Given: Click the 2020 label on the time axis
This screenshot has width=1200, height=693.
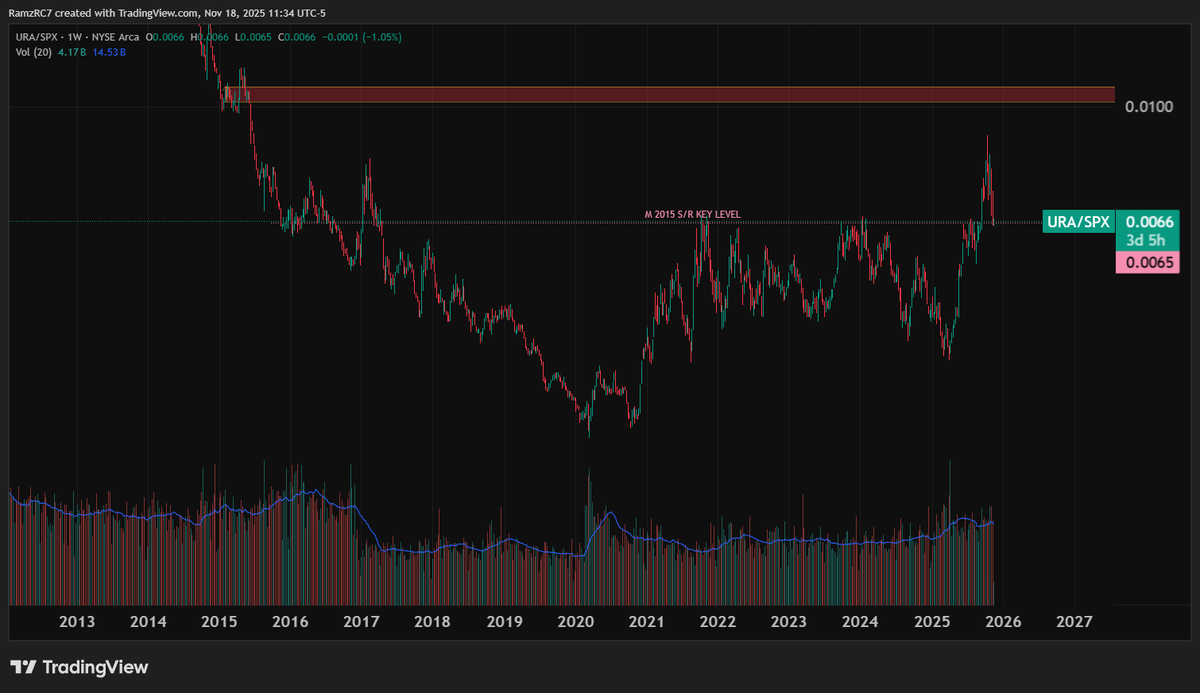Looking at the screenshot, I should tap(575, 621).
